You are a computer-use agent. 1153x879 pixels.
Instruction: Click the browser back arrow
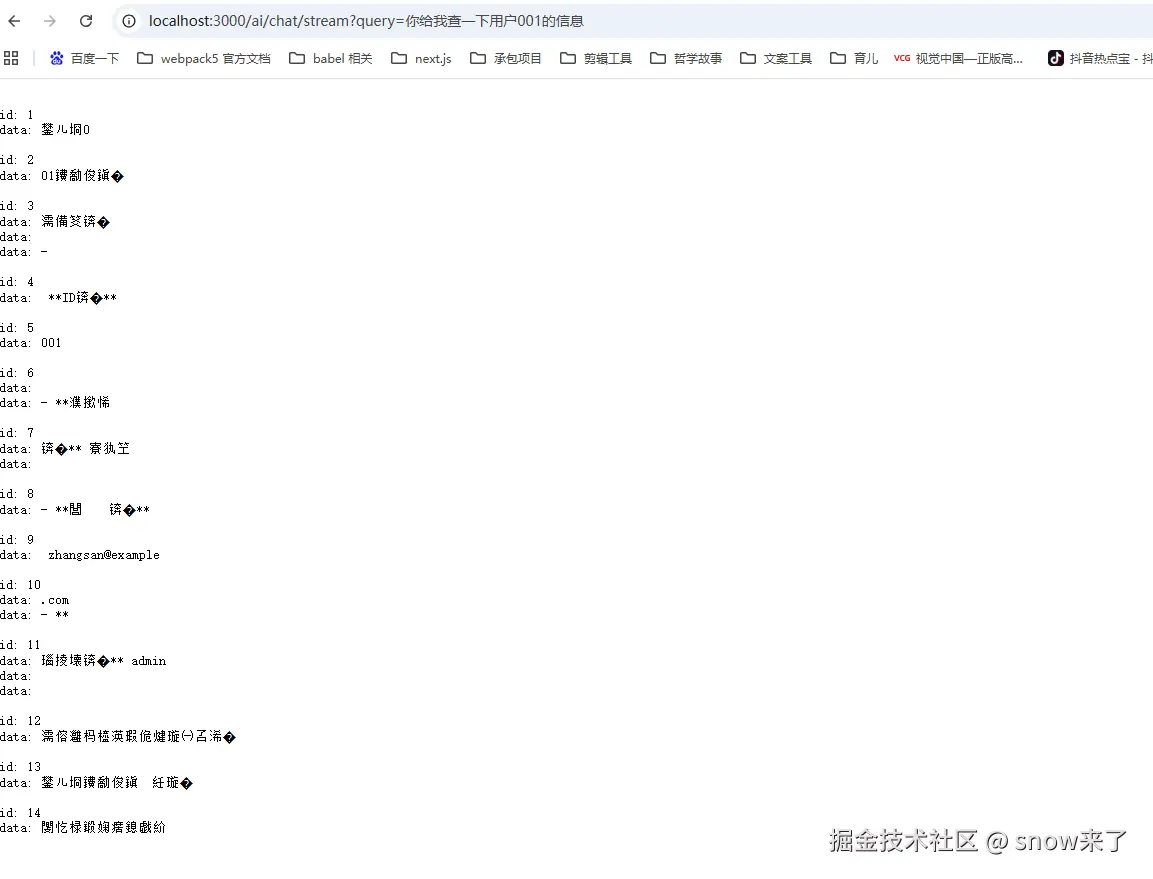point(14,21)
